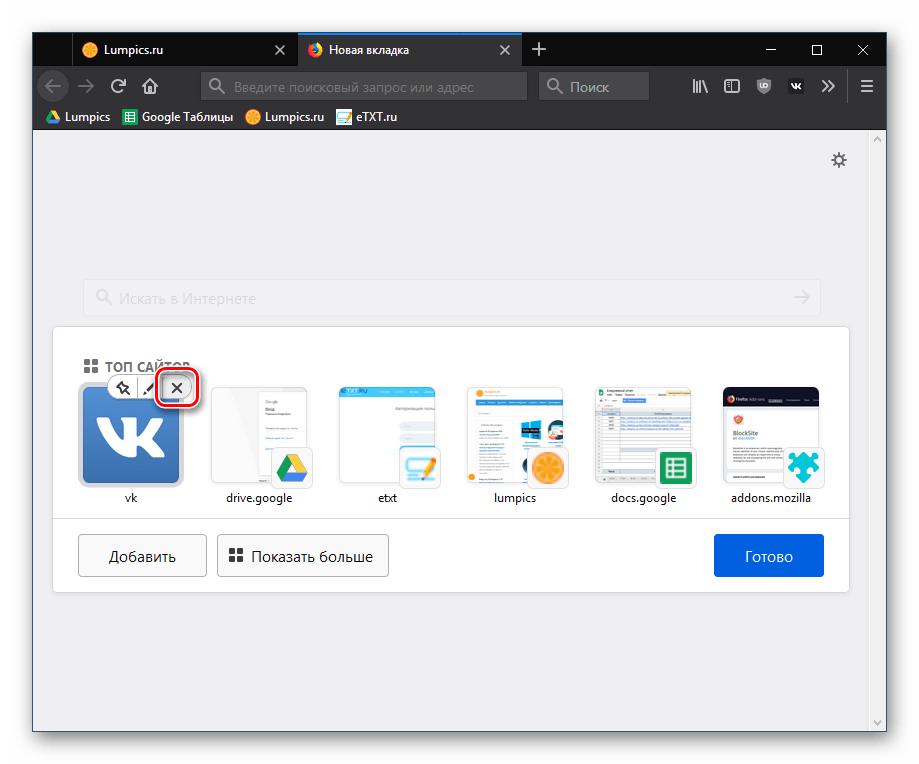Image resolution: width=919 pixels, height=764 pixels.
Task: Switch to the Lumpics.ru tab
Action: coord(170,50)
